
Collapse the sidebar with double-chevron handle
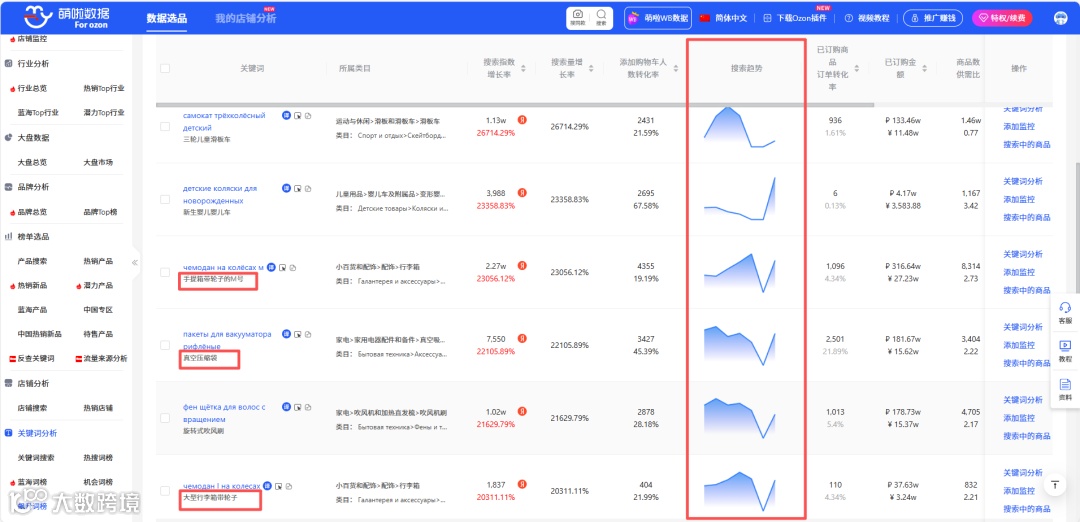[x=135, y=262]
